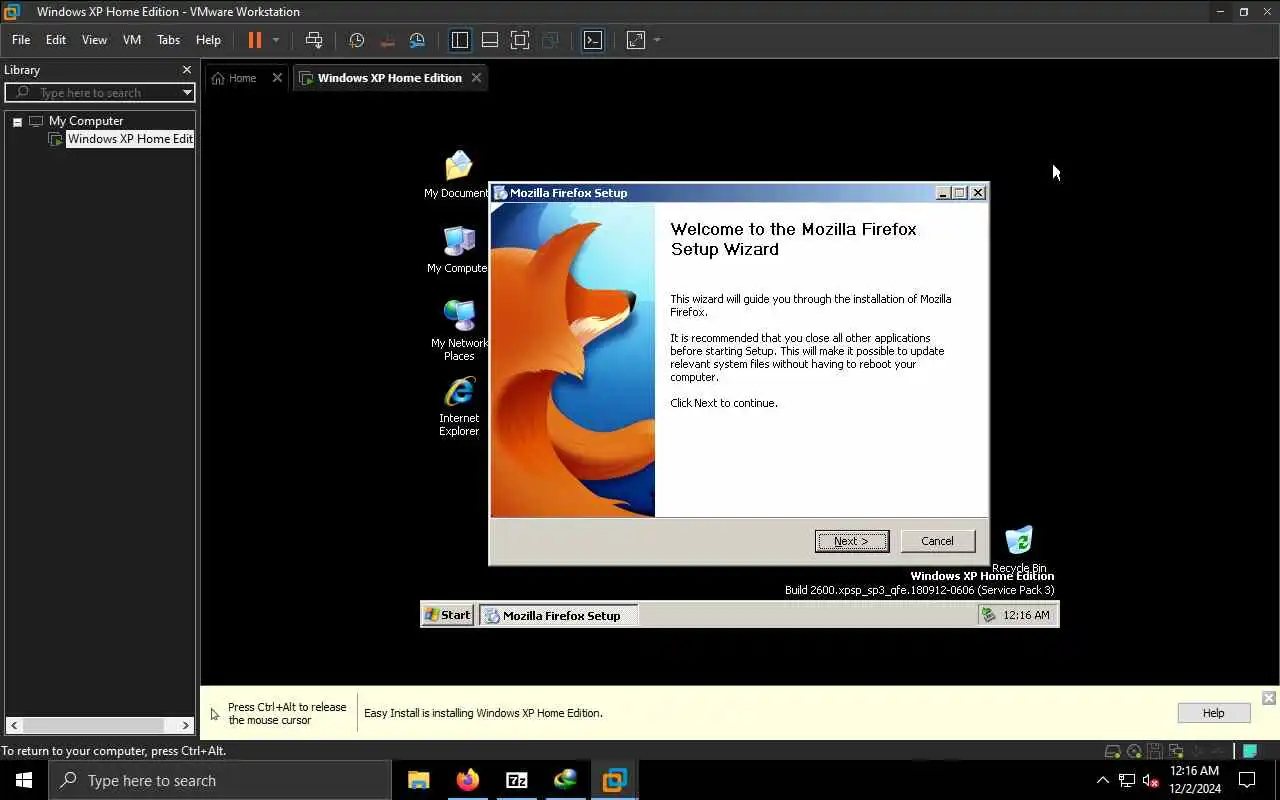Click Next in Firefox Setup wizard
The height and width of the screenshot is (800, 1280).
coord(851,541)
